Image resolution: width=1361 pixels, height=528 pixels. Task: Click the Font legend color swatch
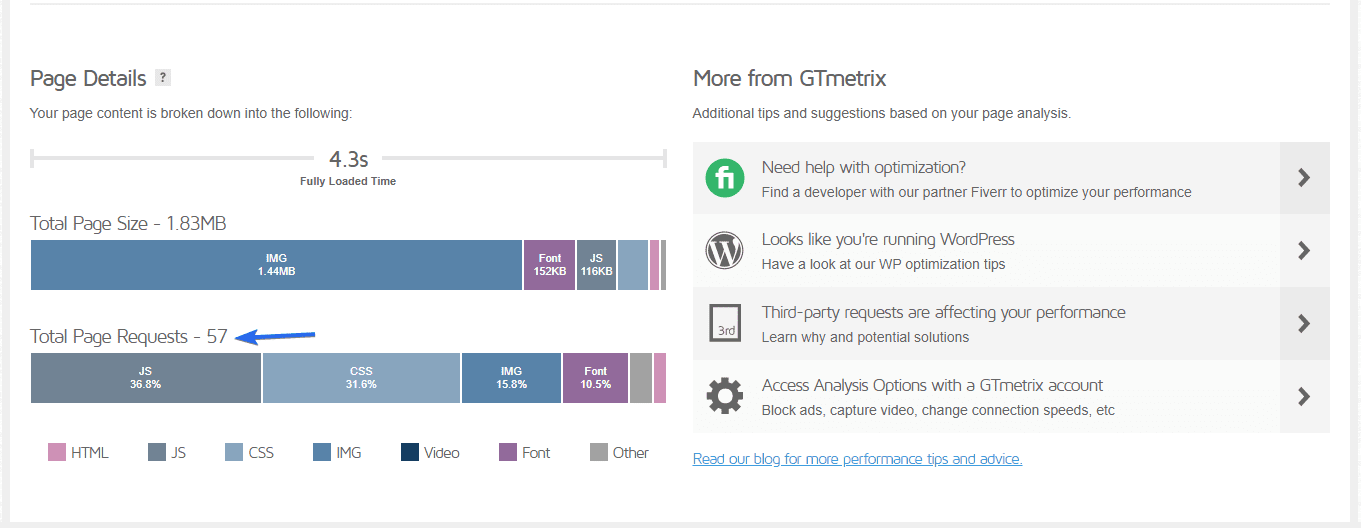pyautogui.click(x=508, y=452)
